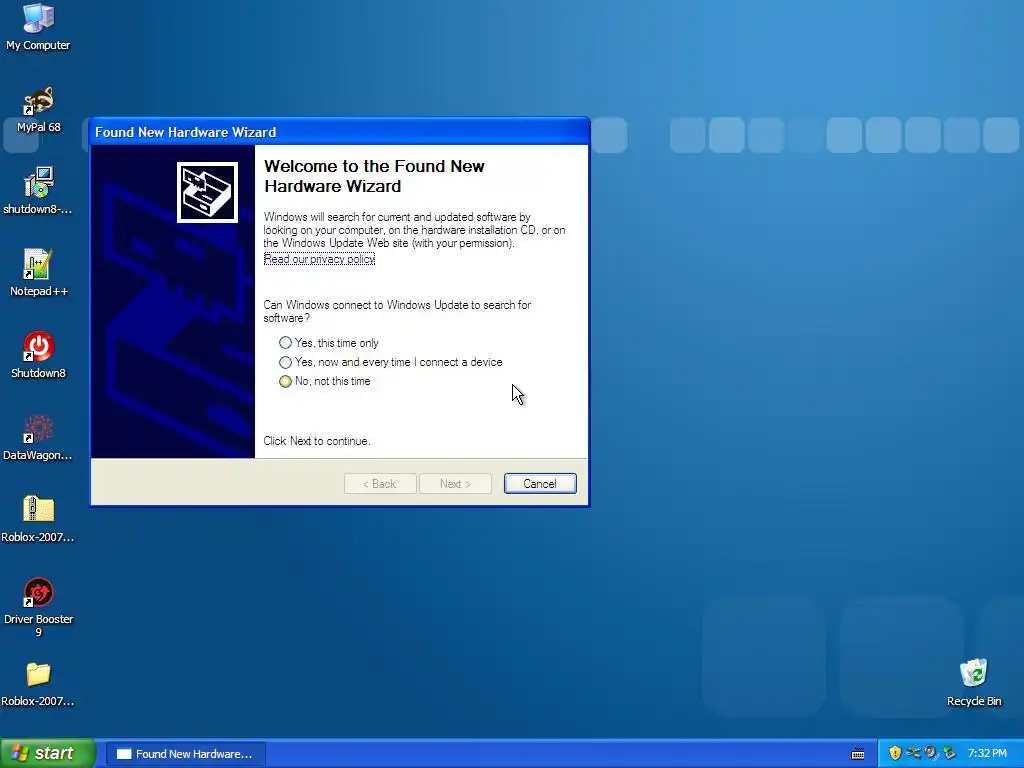The width and height of the screenshot is (1024, 768).
Task: Click the Found New Hardware taskbar button
Action: pos(185,754)
